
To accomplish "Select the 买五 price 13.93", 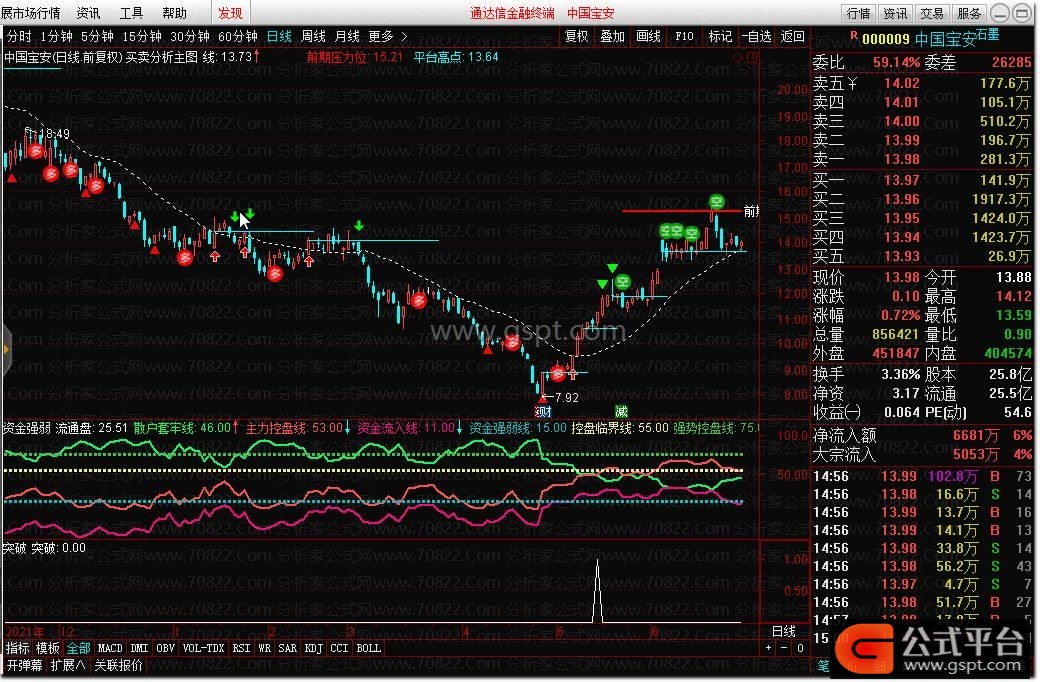I will 902,256.
